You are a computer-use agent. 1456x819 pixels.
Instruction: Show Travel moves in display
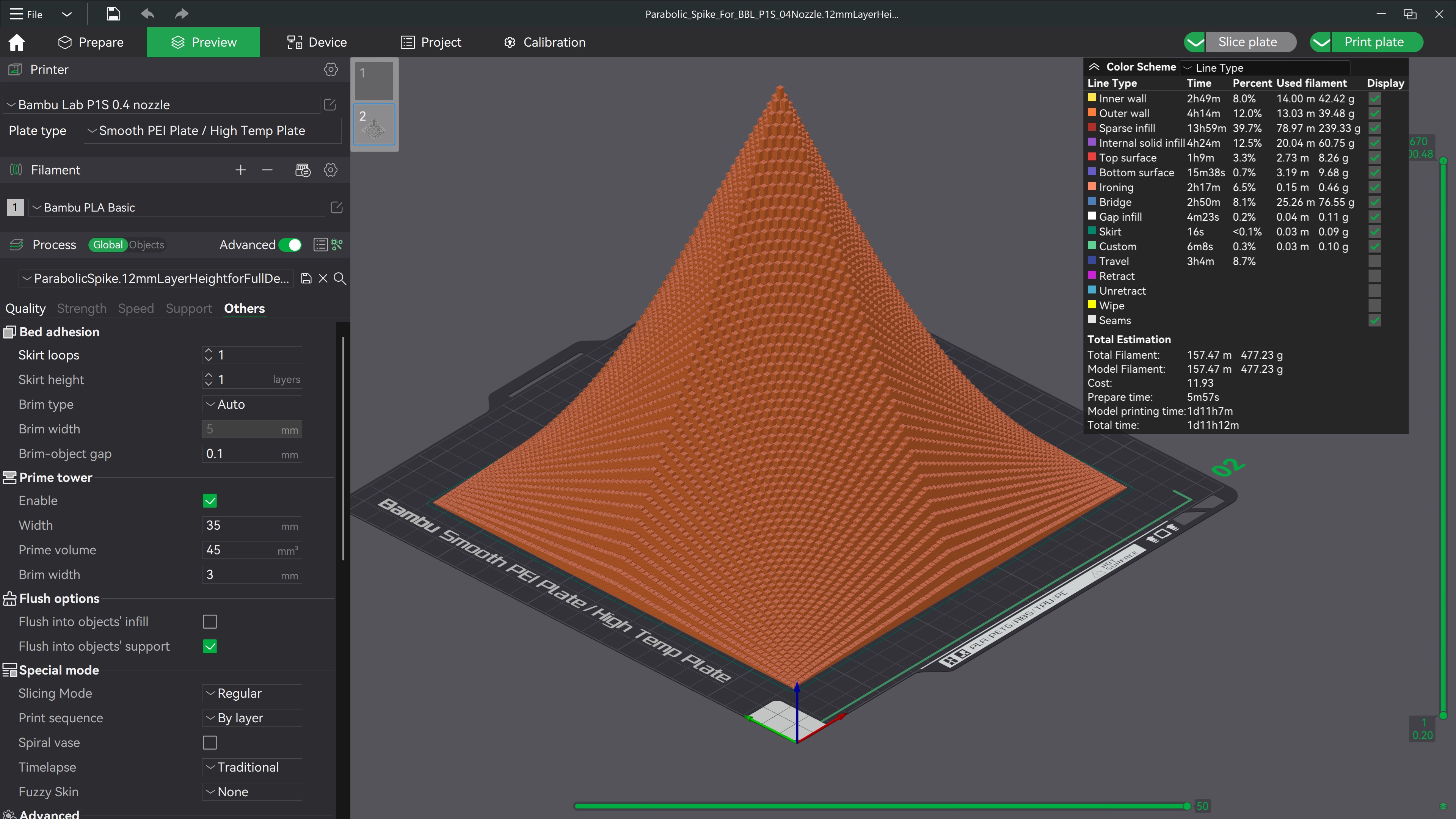[x=1374, y=261]
